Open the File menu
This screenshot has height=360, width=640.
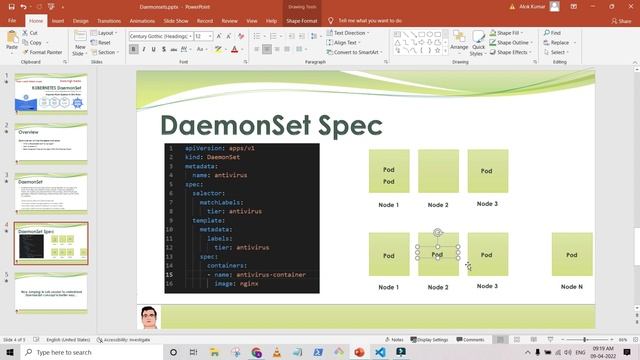point(12,20)
